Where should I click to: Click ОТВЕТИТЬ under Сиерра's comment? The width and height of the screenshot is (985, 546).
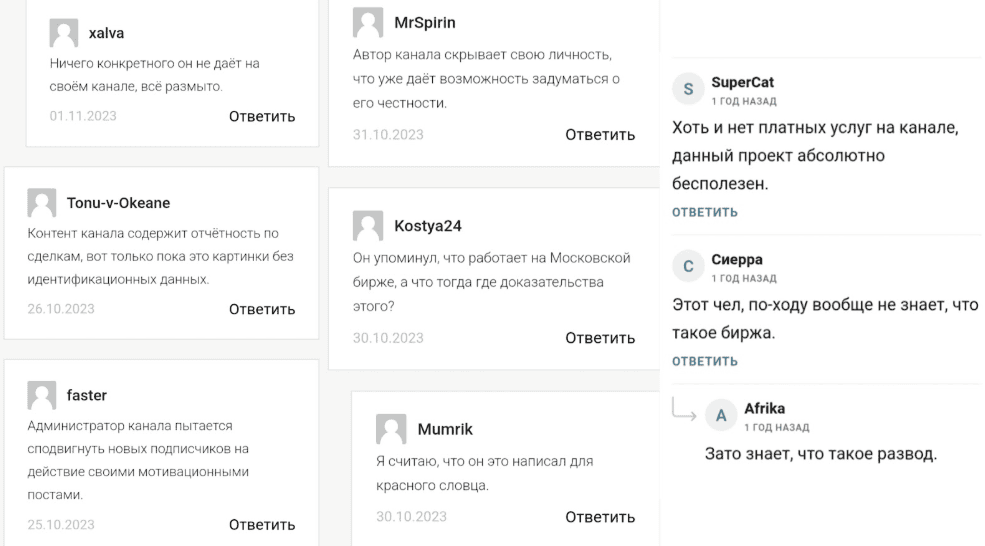705,361
